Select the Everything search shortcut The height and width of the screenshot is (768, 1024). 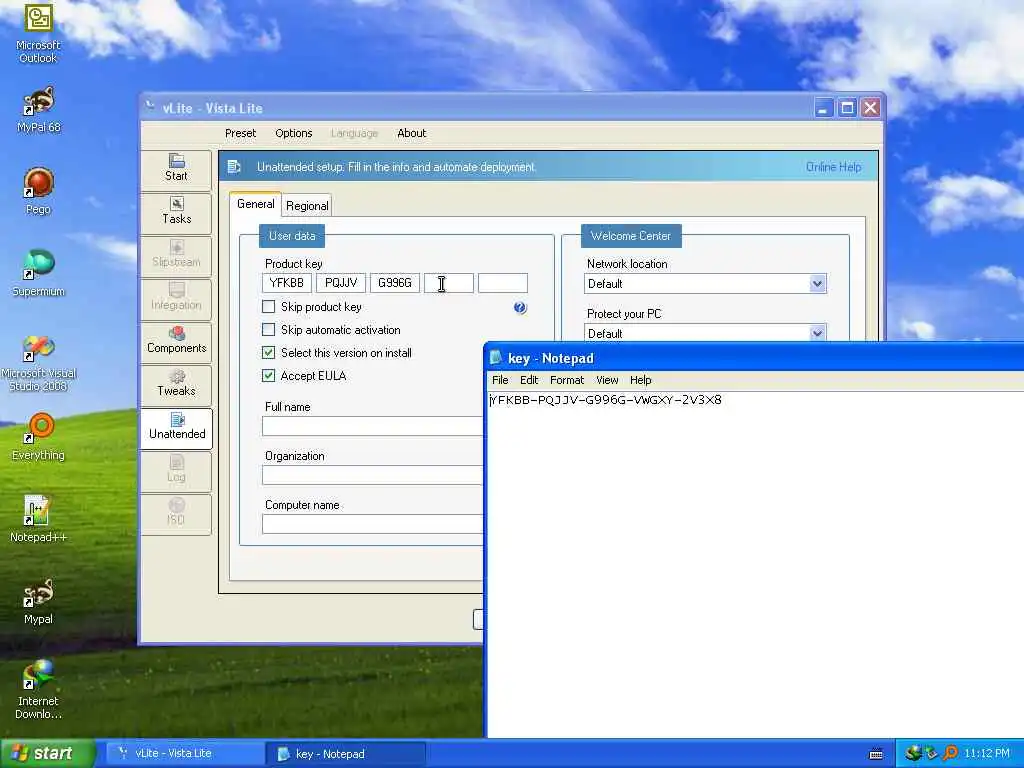tap(38, 436)
